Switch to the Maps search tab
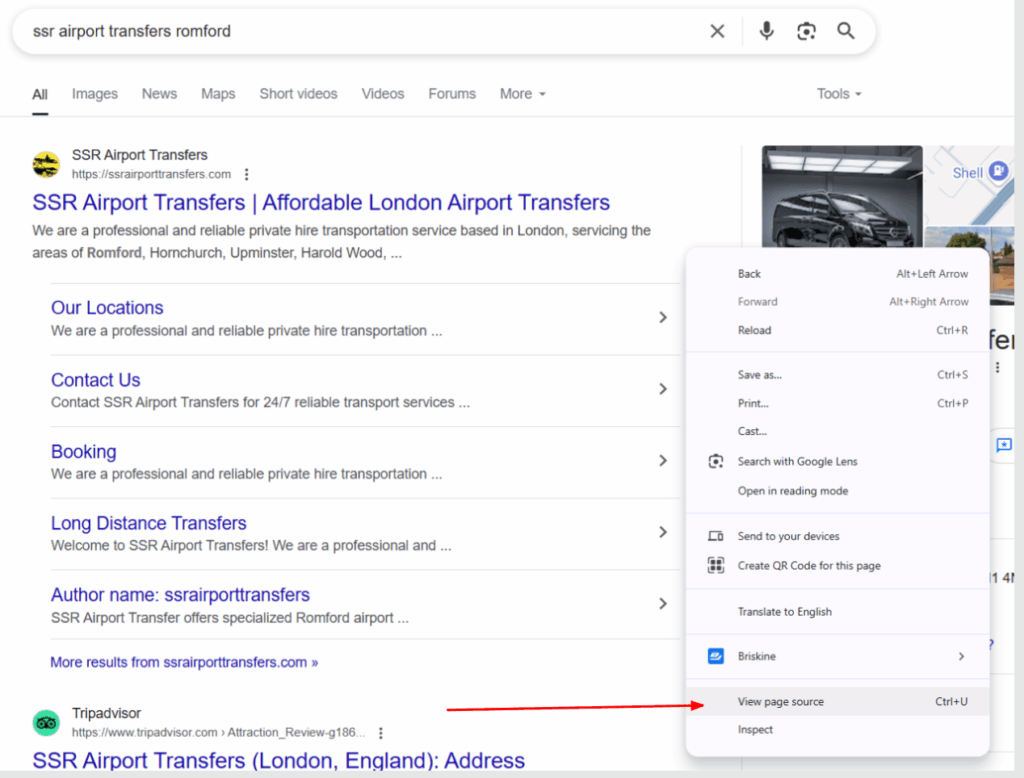 [x=218, y=94]
